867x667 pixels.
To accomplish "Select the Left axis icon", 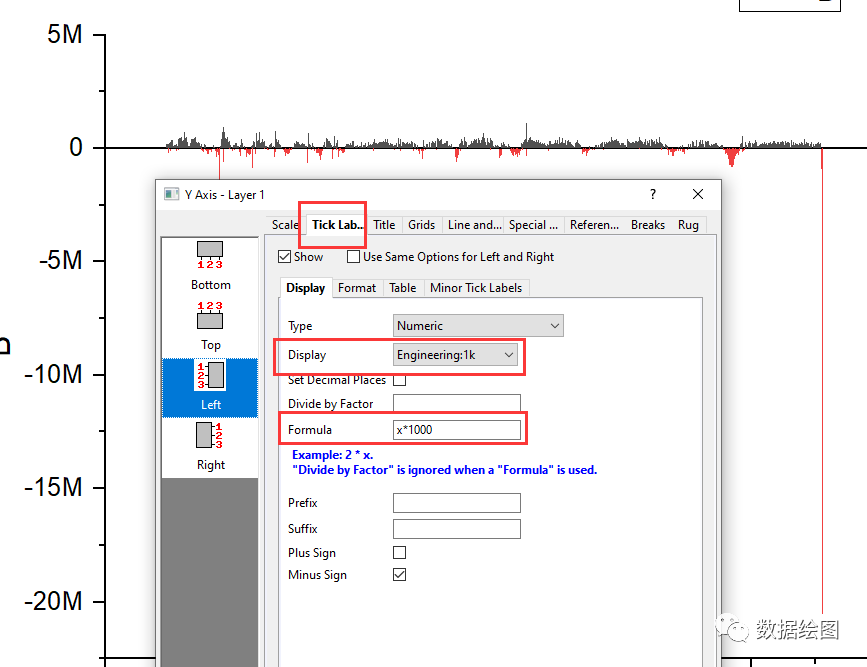I will pyautogui.click(x=210, y=376).
